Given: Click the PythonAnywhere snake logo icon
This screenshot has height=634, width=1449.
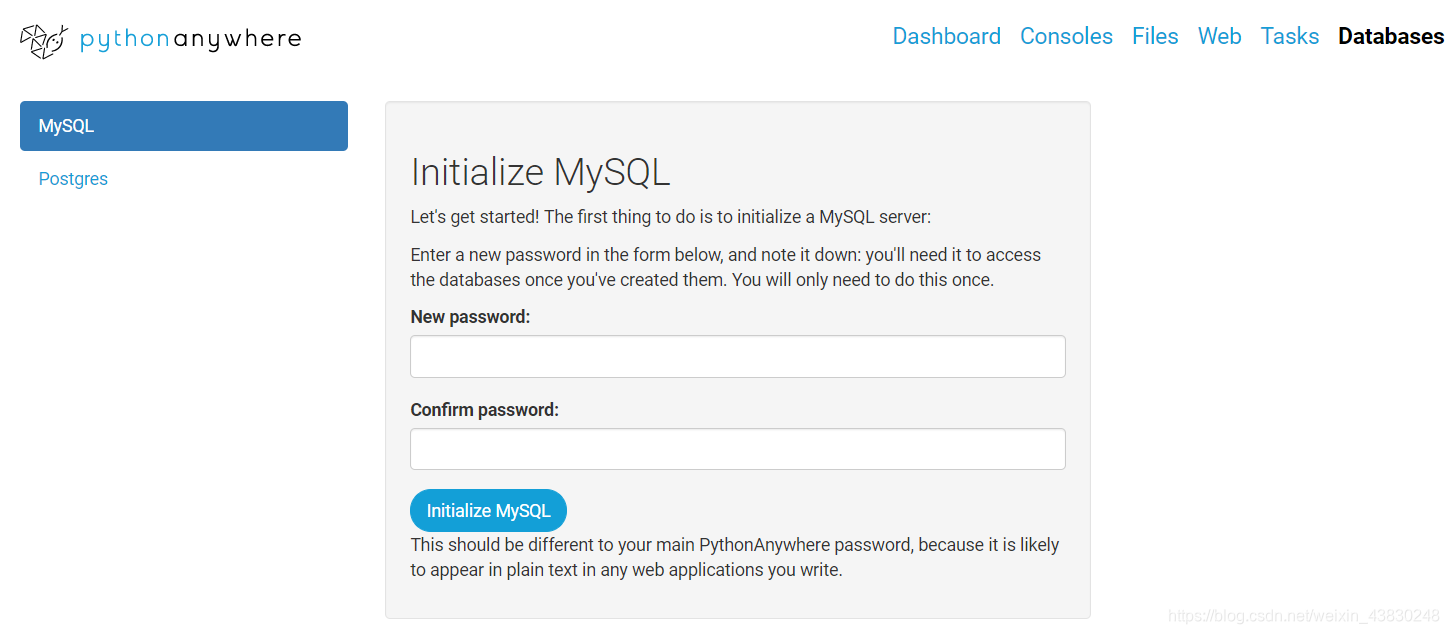Looking at the screenshot, I should click(x=43, y=40).
